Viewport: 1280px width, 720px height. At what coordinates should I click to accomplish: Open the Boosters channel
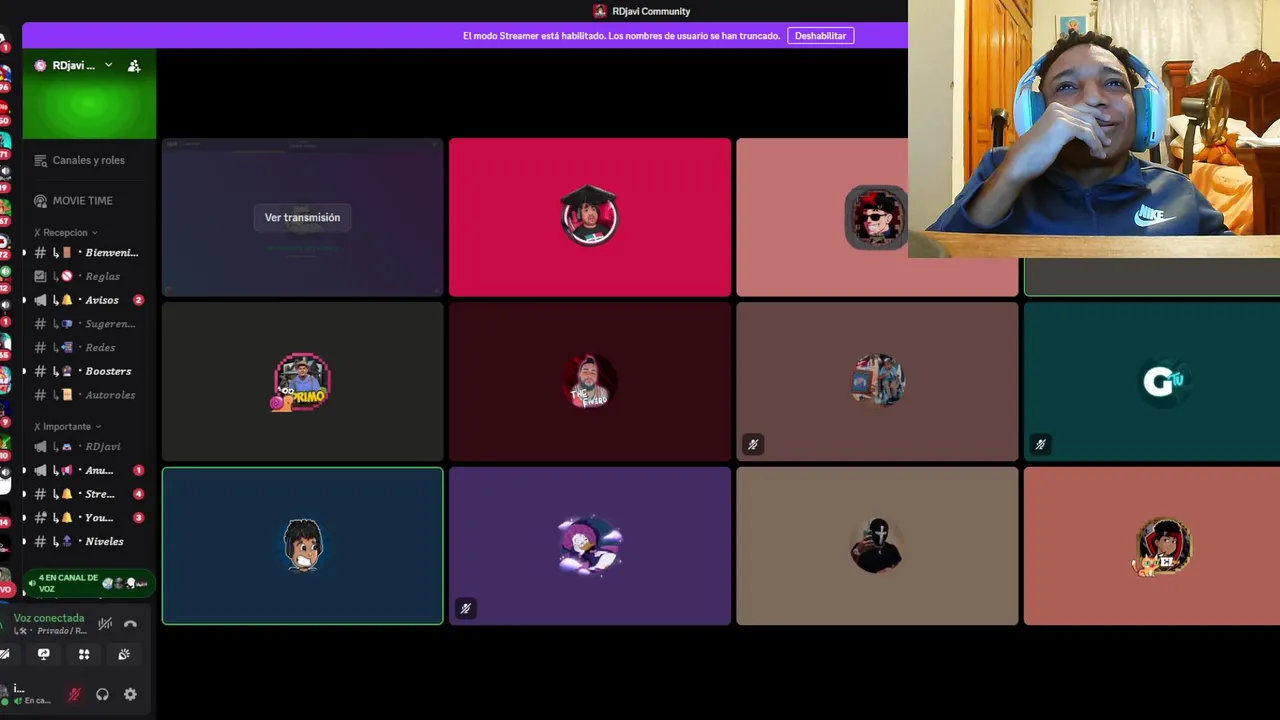click(x=88, y=371)
